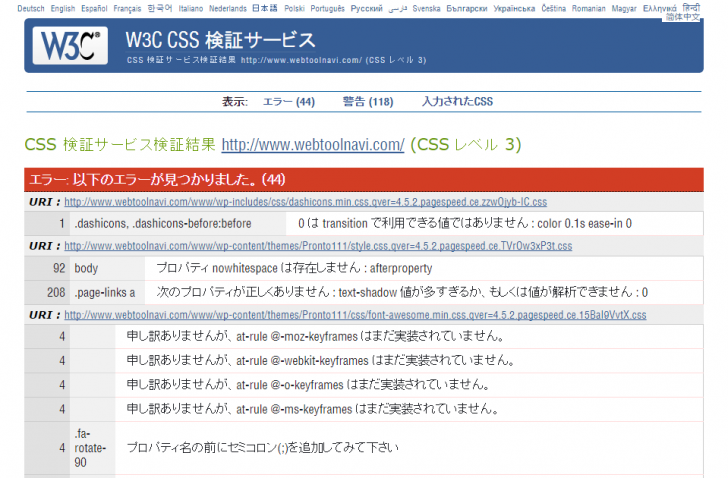Click line number 208
Screen dimensions: 728x478
[x=56, y=292]
